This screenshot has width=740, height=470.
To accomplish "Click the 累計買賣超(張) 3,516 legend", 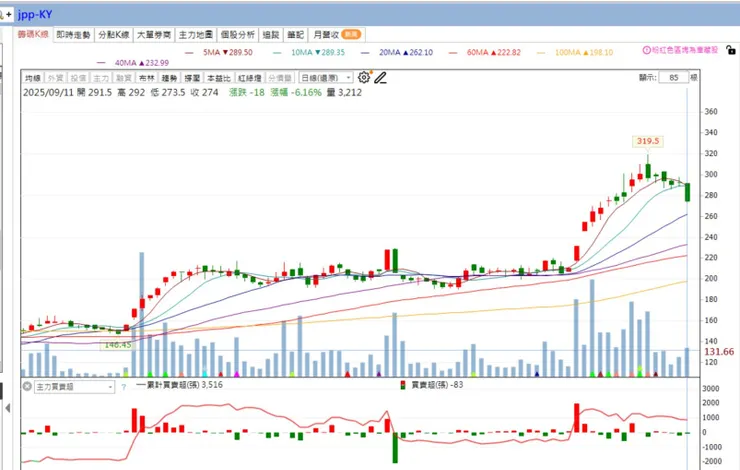I will click(179, 385).
